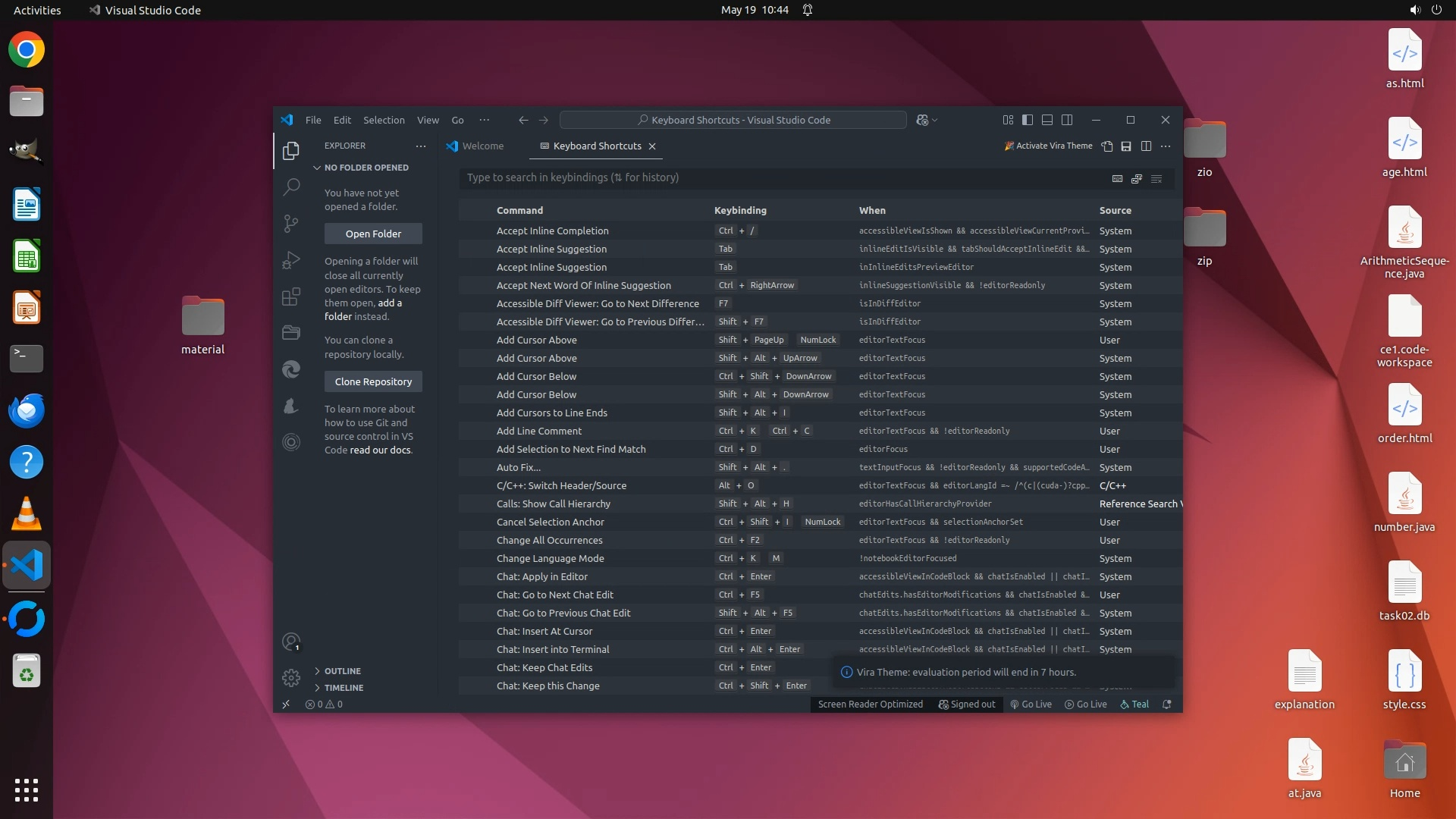Toggle the bottom Panel visibility
Screen dimensions: 1456x819
pyautogui.click(x=1047, y=120)
